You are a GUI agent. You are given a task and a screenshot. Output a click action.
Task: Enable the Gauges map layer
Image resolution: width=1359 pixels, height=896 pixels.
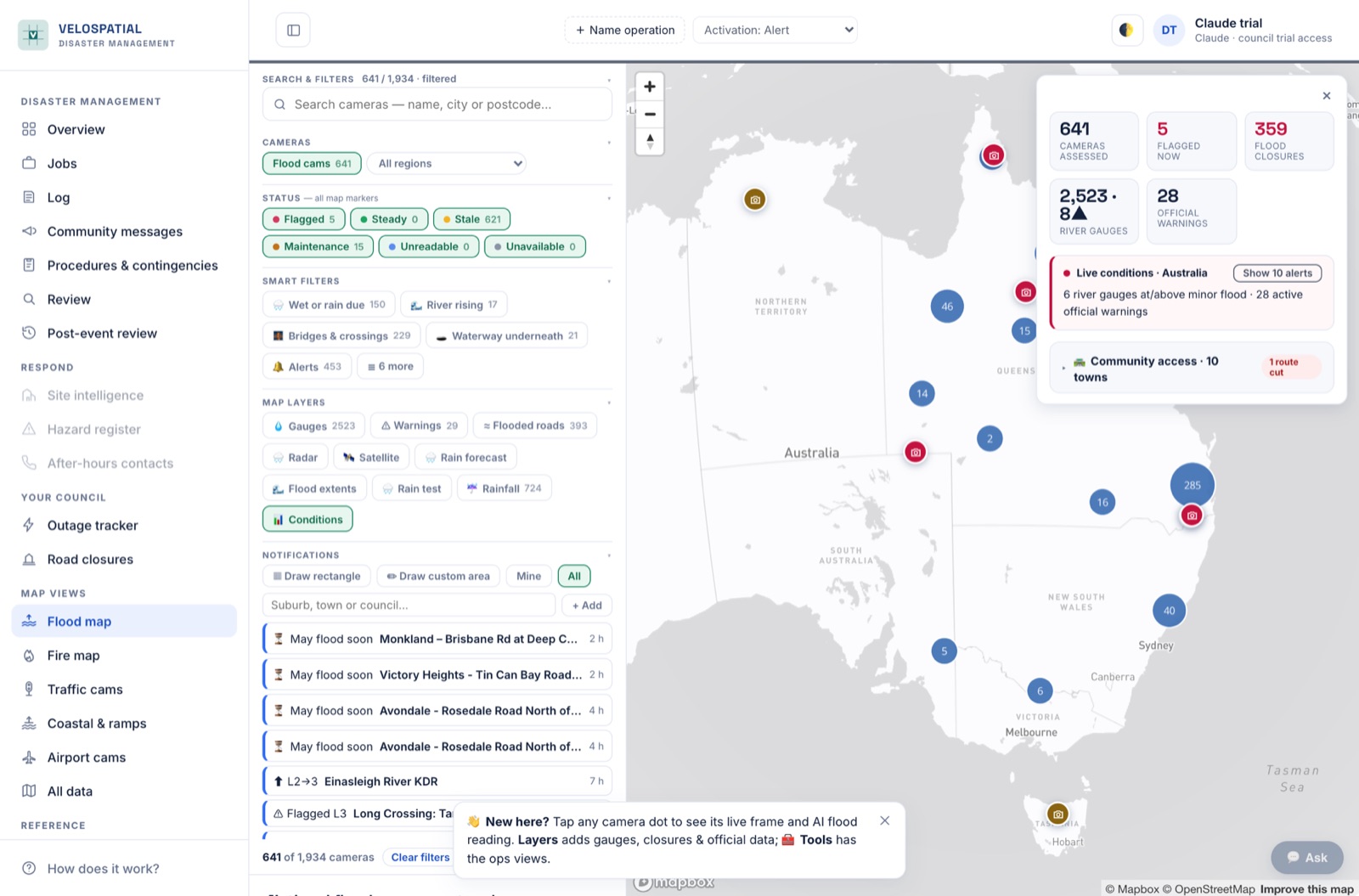(313, 425)
